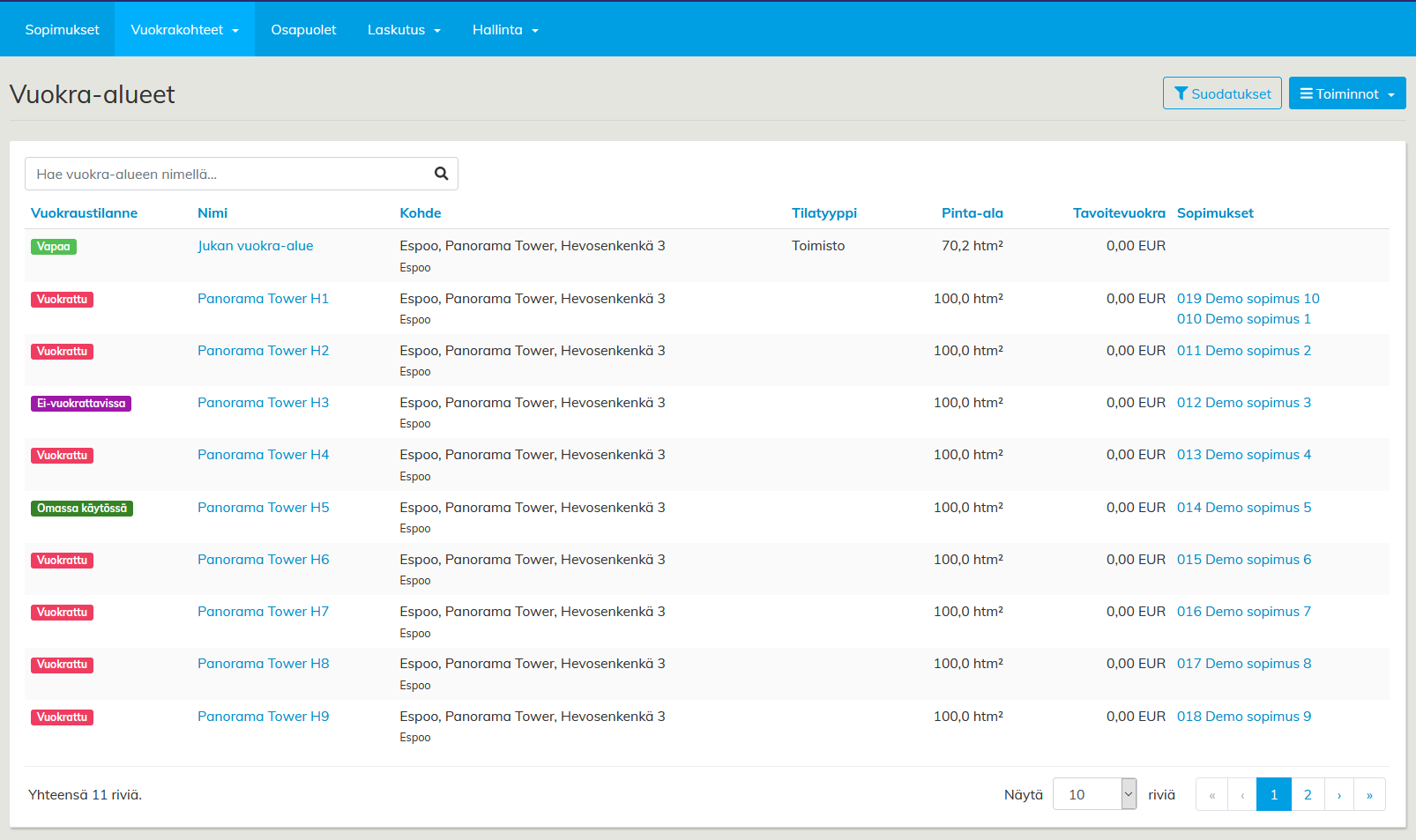Click the search field for vuokra-alue name

click(227, 174)
